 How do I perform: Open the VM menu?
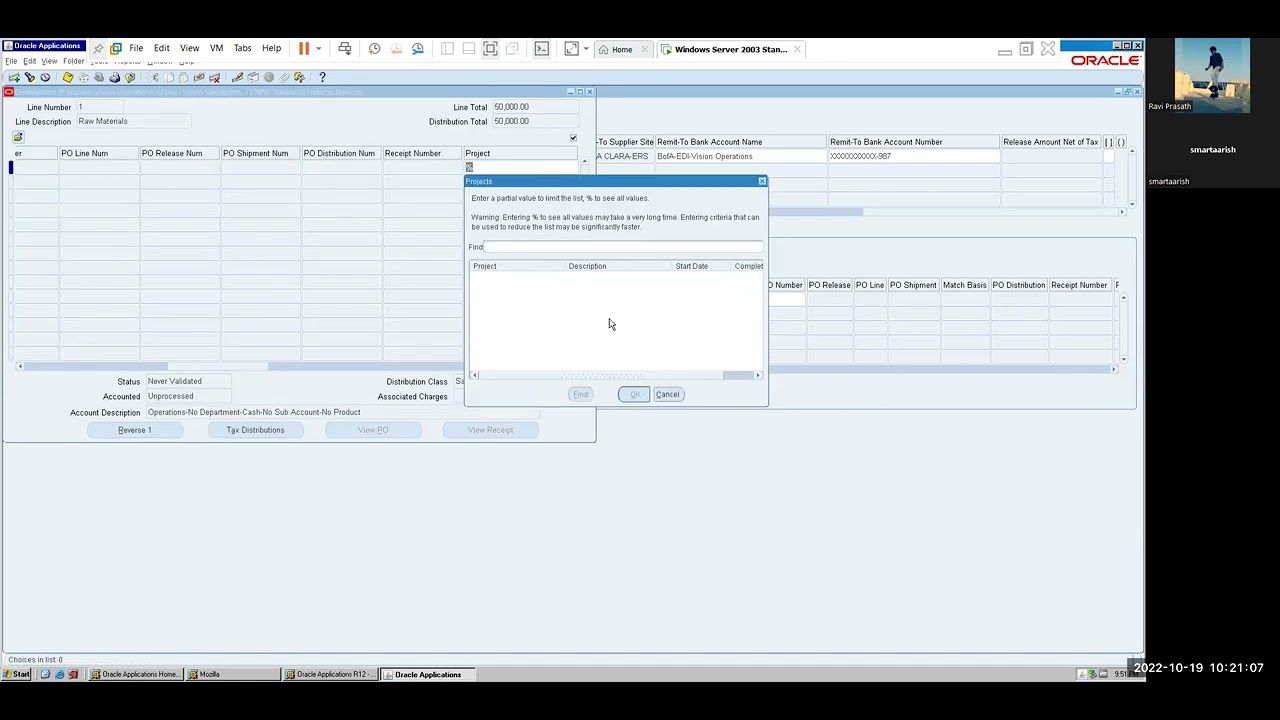216,48
